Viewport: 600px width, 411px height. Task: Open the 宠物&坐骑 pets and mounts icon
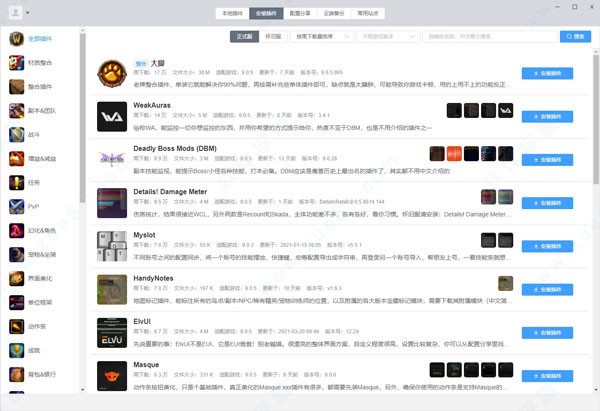click(16, 254)
